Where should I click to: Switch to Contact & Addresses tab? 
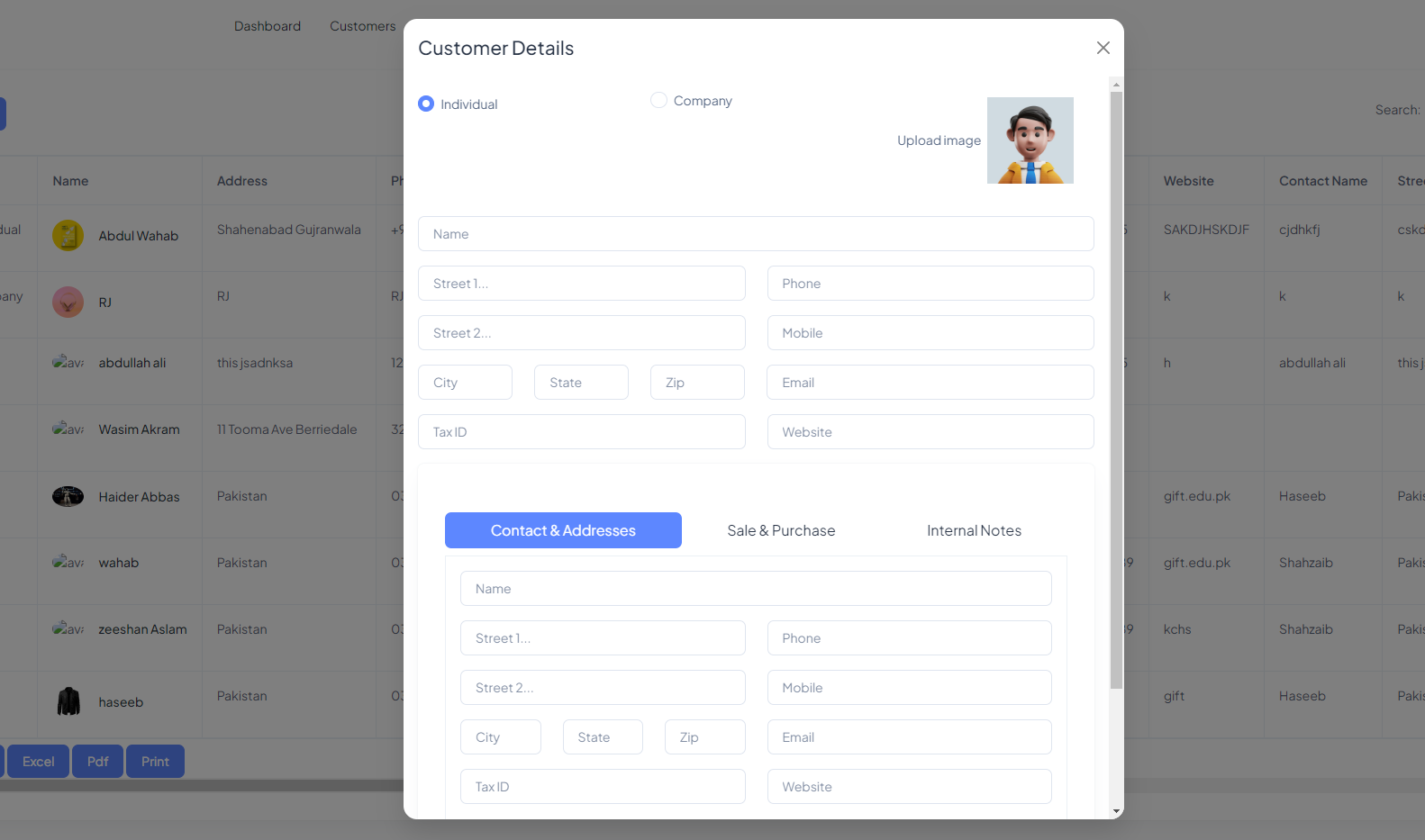(x=563, y=530)
